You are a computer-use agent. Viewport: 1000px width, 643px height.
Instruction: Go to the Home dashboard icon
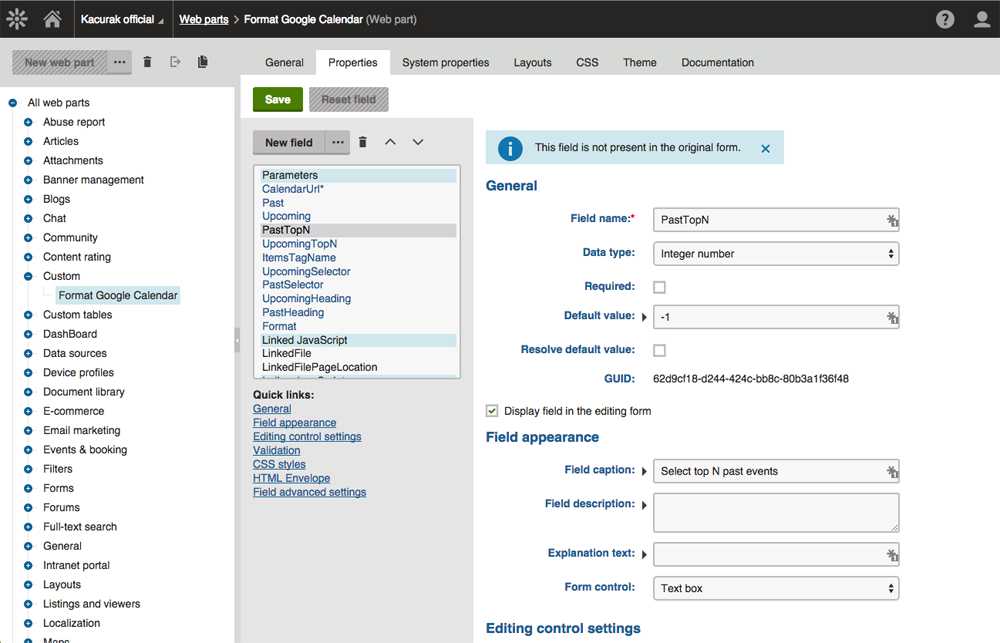coord(53,19)
